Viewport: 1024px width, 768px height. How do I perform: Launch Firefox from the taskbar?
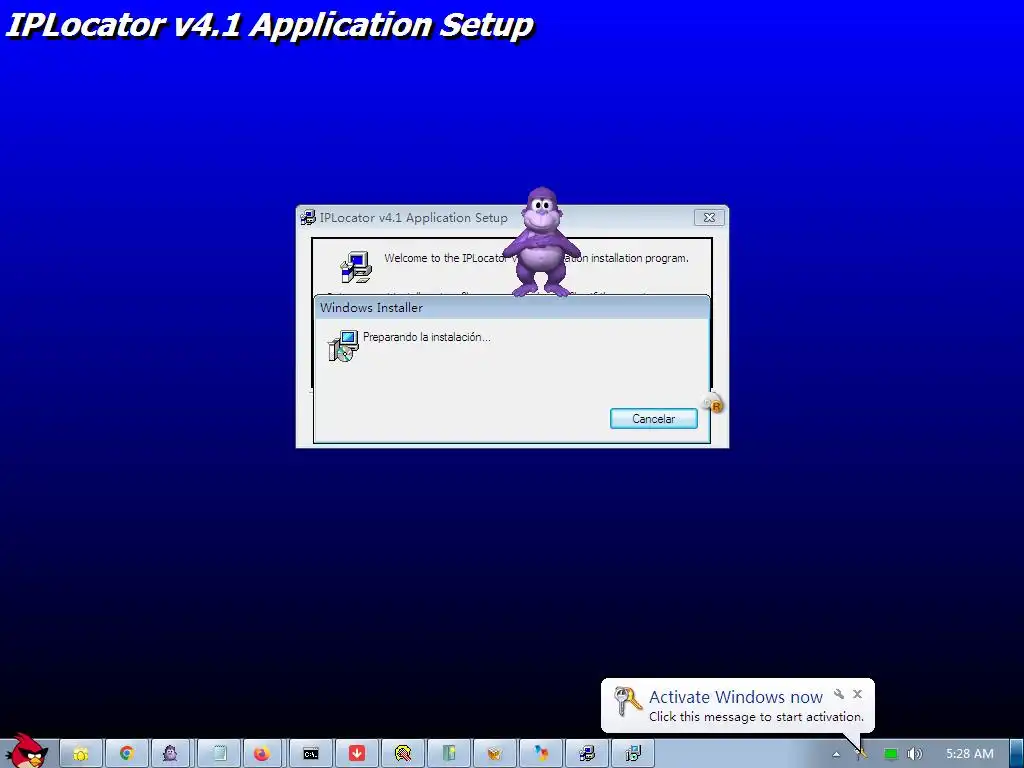click(263, 754)
